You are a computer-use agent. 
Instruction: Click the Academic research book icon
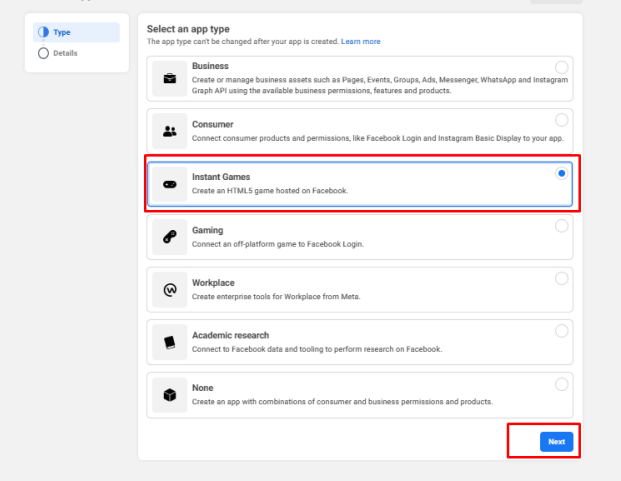click(170, 342)
